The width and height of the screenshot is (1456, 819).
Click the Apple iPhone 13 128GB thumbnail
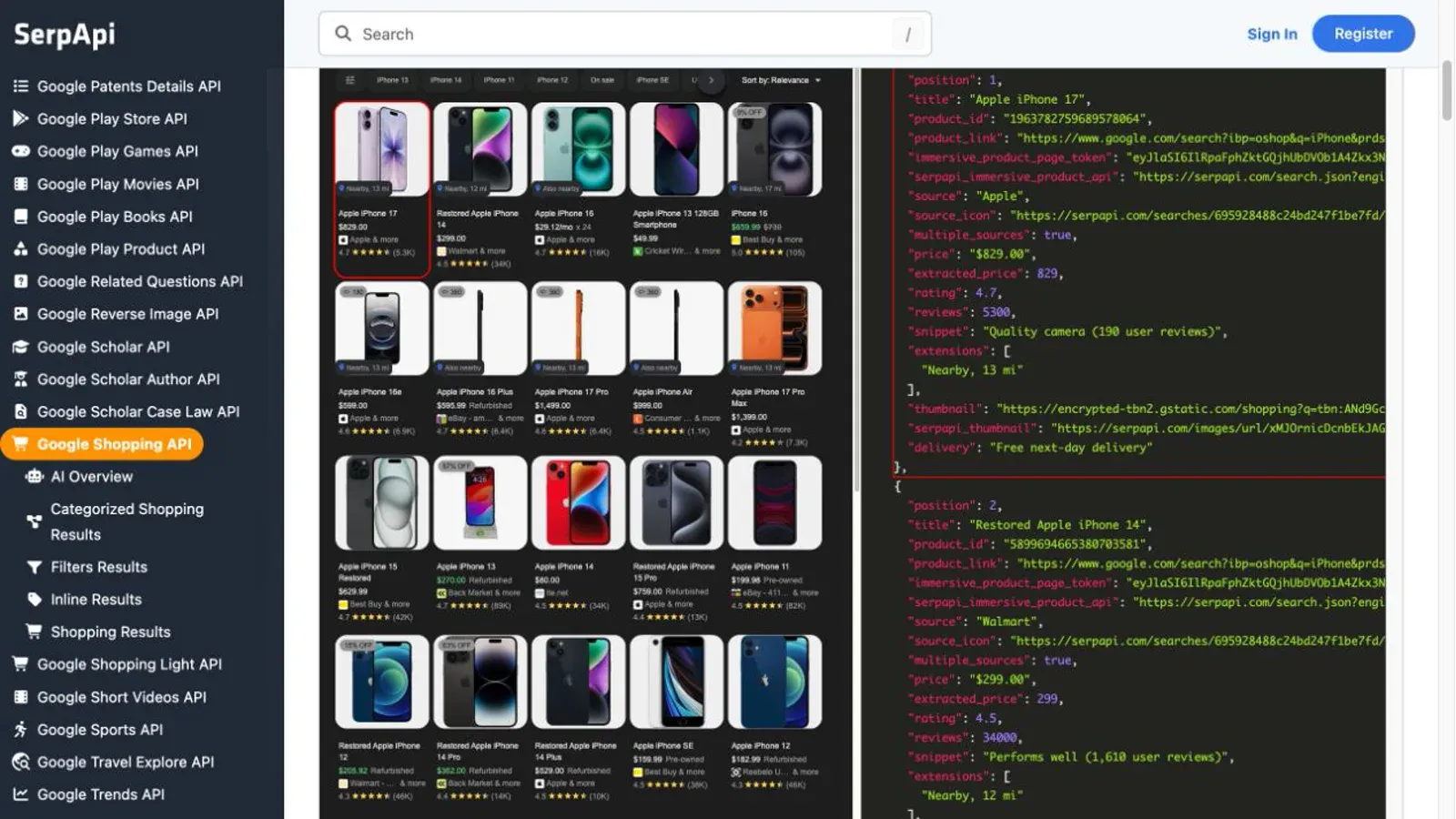[x=677, y=149]
